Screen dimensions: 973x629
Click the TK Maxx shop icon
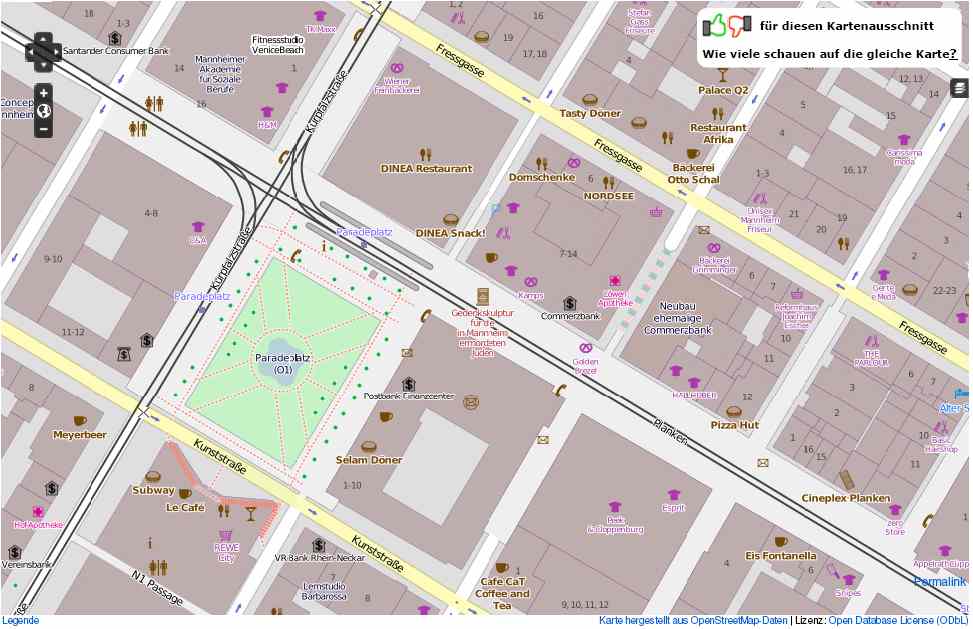click(x=320, y=16)
